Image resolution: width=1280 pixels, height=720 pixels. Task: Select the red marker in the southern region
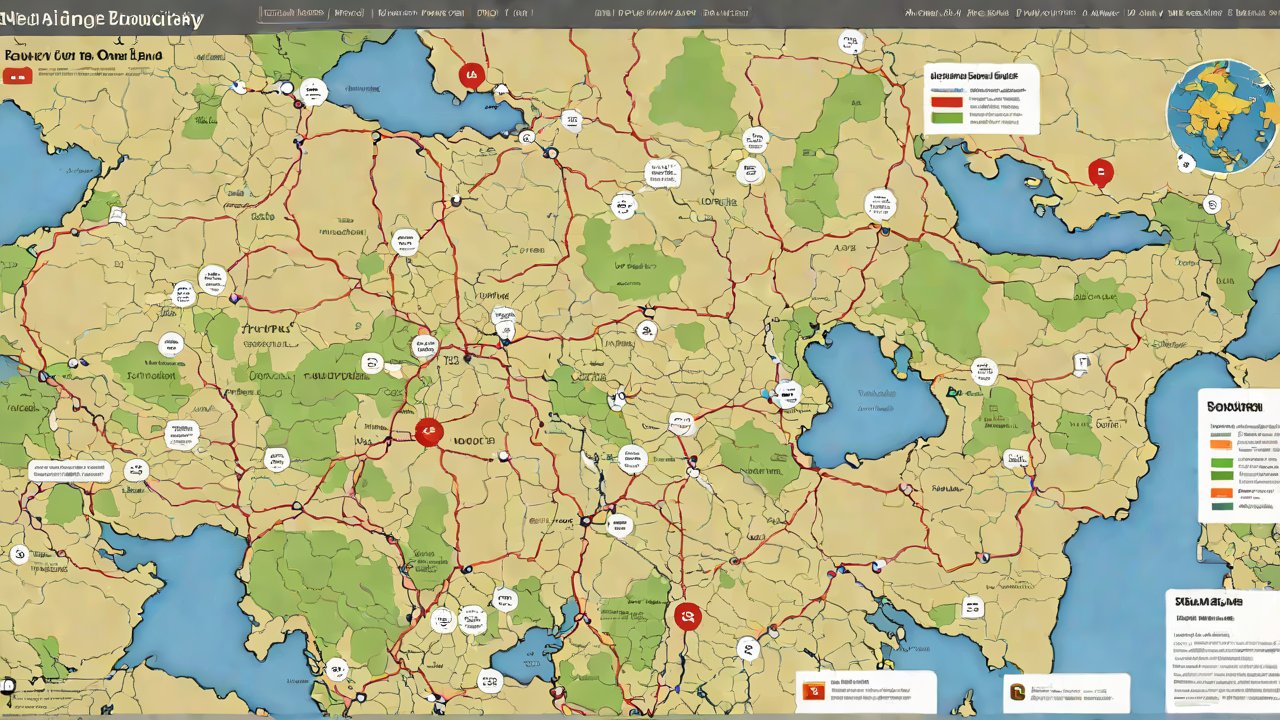(687, 617)
